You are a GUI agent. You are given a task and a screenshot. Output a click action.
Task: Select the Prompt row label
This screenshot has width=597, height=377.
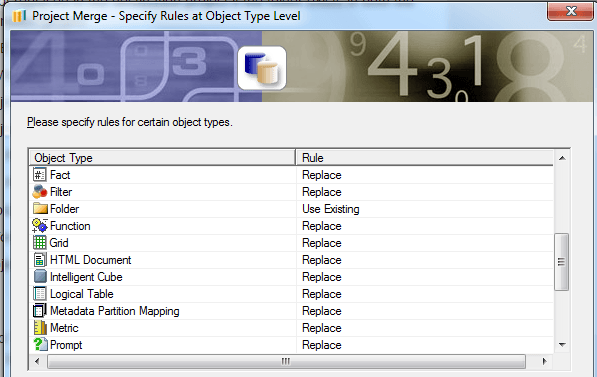(x=66, y=345)
